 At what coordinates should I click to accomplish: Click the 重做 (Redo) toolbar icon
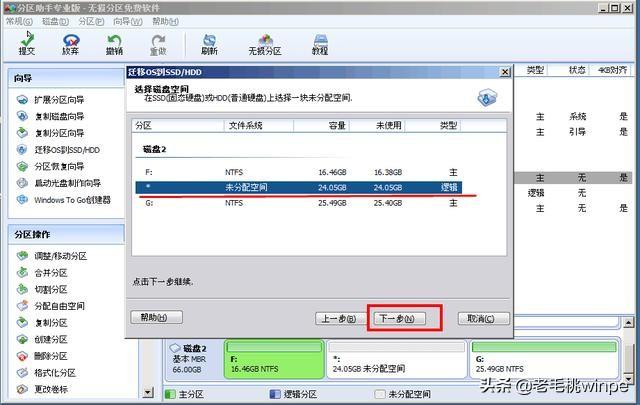pyautogui.click(x=158, y=44)
